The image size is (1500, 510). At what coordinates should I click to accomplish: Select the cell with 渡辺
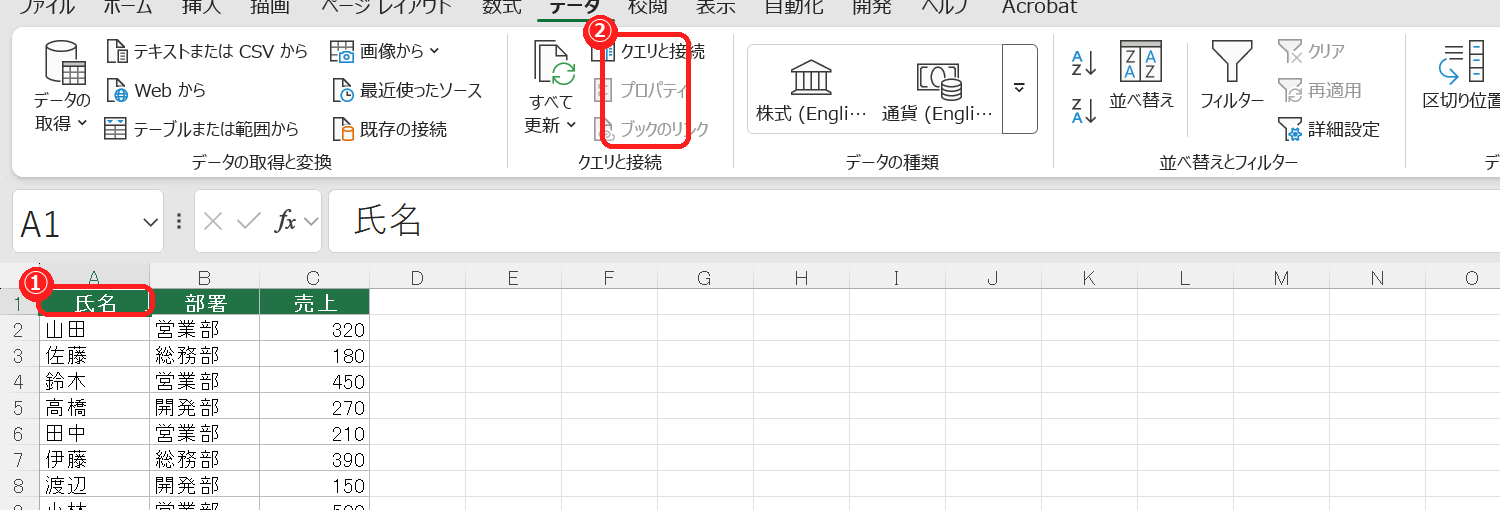click(x=95, y=485)
